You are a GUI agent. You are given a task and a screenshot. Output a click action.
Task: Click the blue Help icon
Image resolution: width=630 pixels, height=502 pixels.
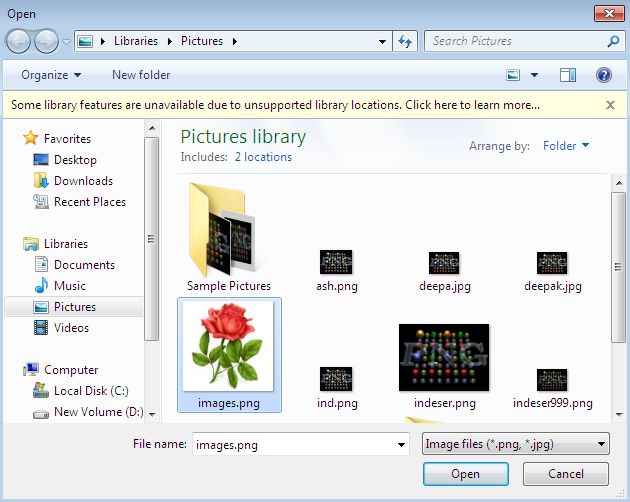click(x=604, y=75)
